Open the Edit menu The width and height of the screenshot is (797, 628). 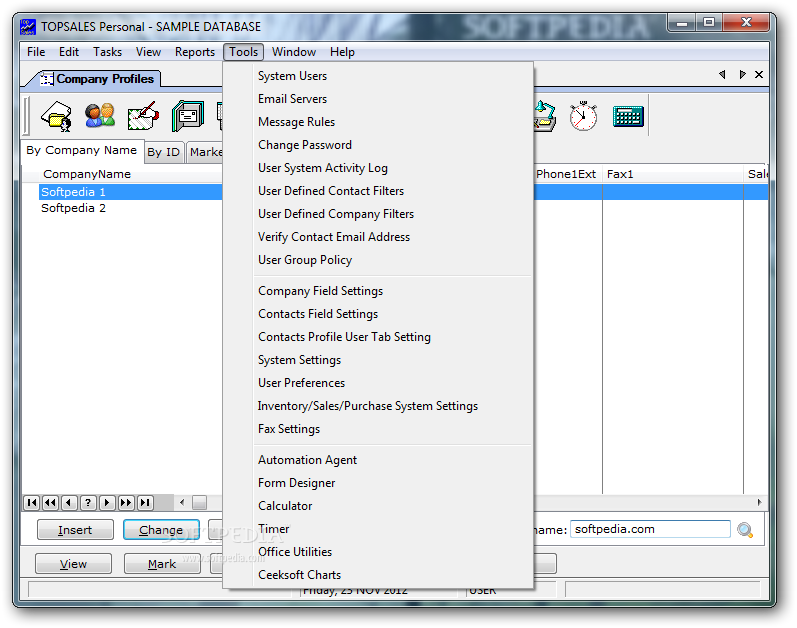click(69, 52)
